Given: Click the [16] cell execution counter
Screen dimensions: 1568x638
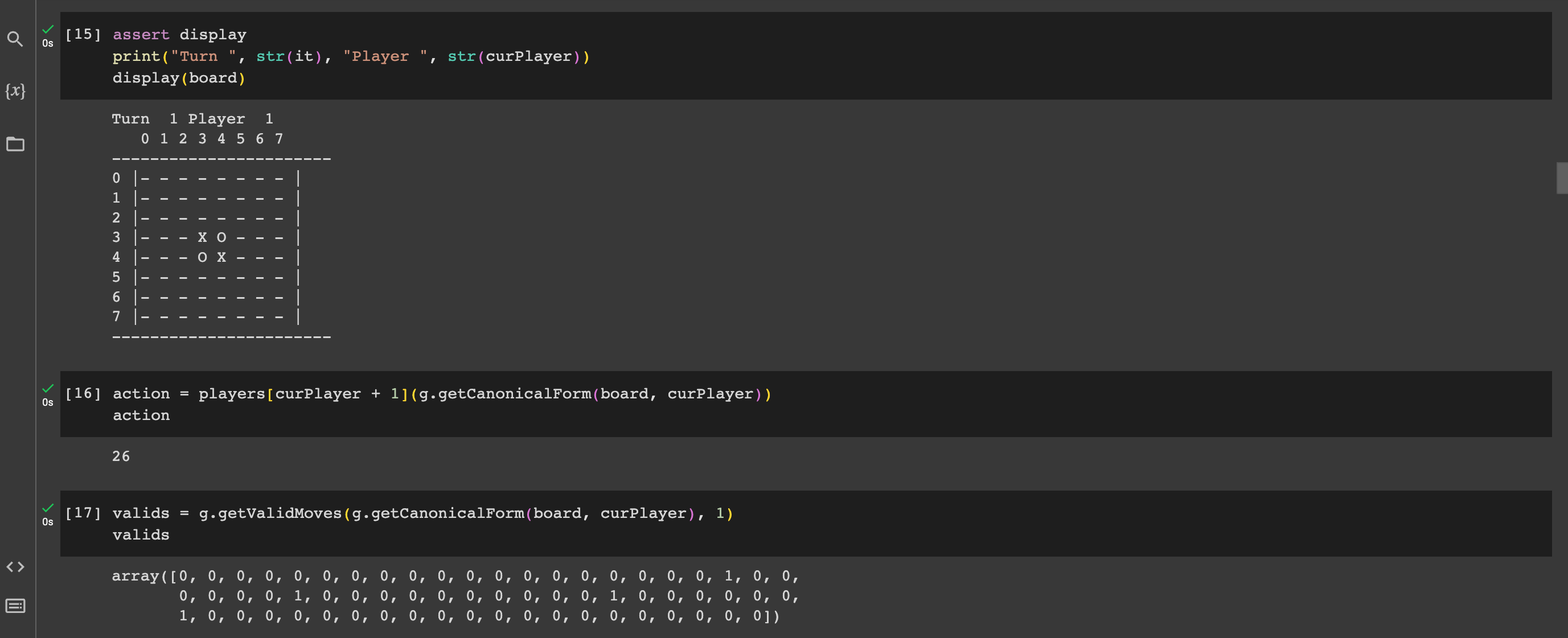Looking at the screenshot, I should point(83,393).
